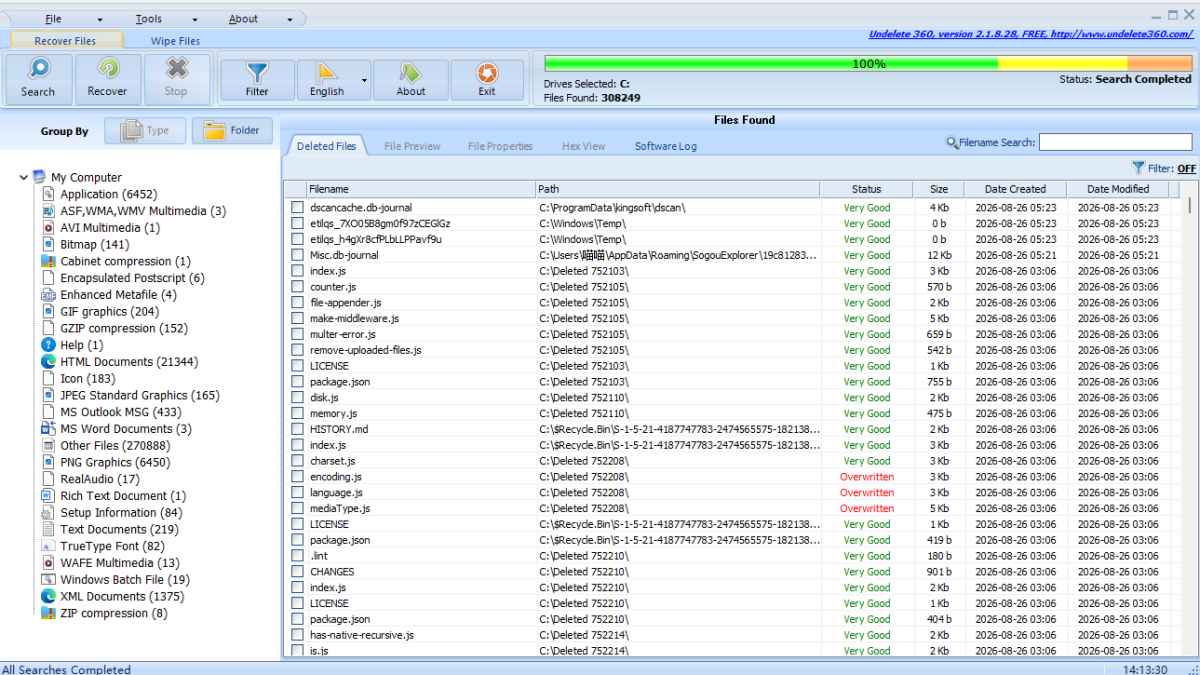Sort files by the Size column header
This screenshot has height=675, width=1200.
[x=939, y=189]
